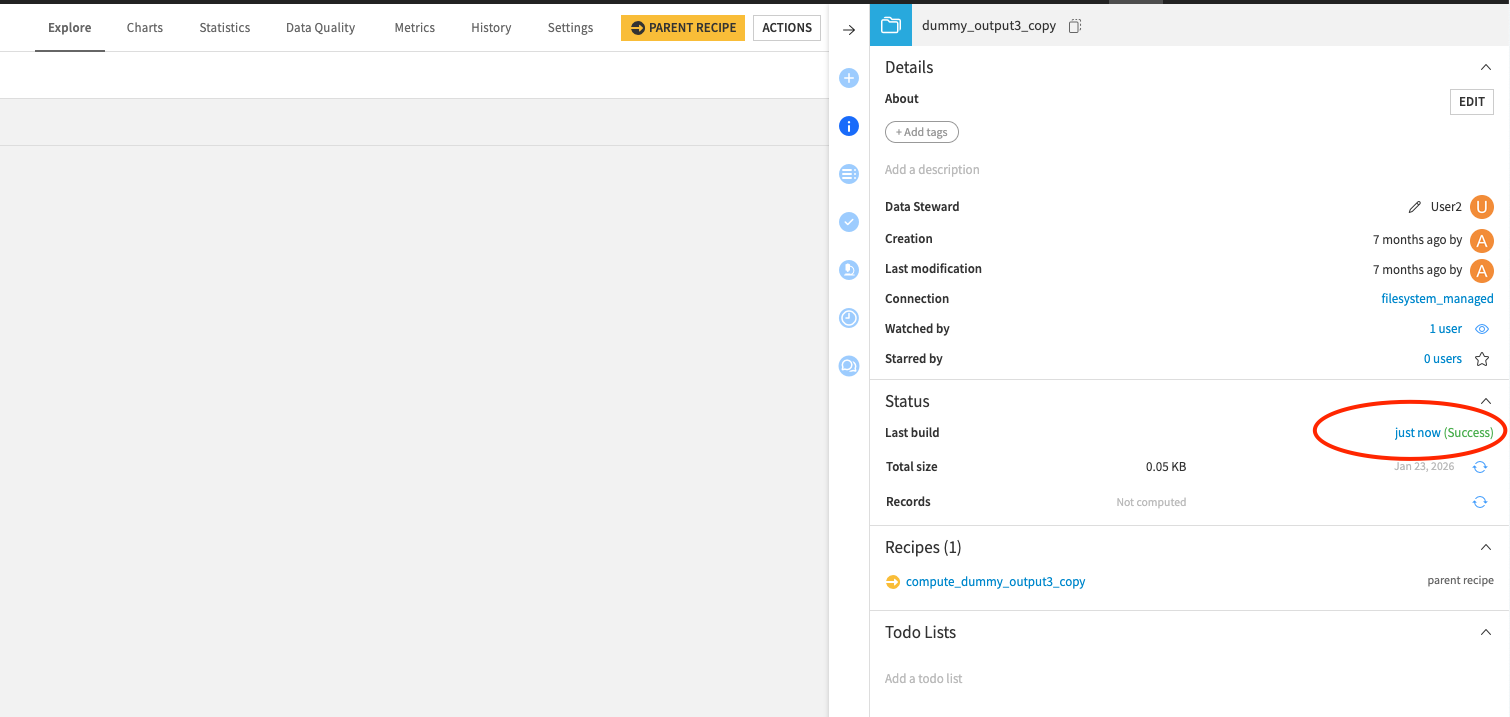
Task: Open the Lab flask sidebar icon
Action: point(849,270)
